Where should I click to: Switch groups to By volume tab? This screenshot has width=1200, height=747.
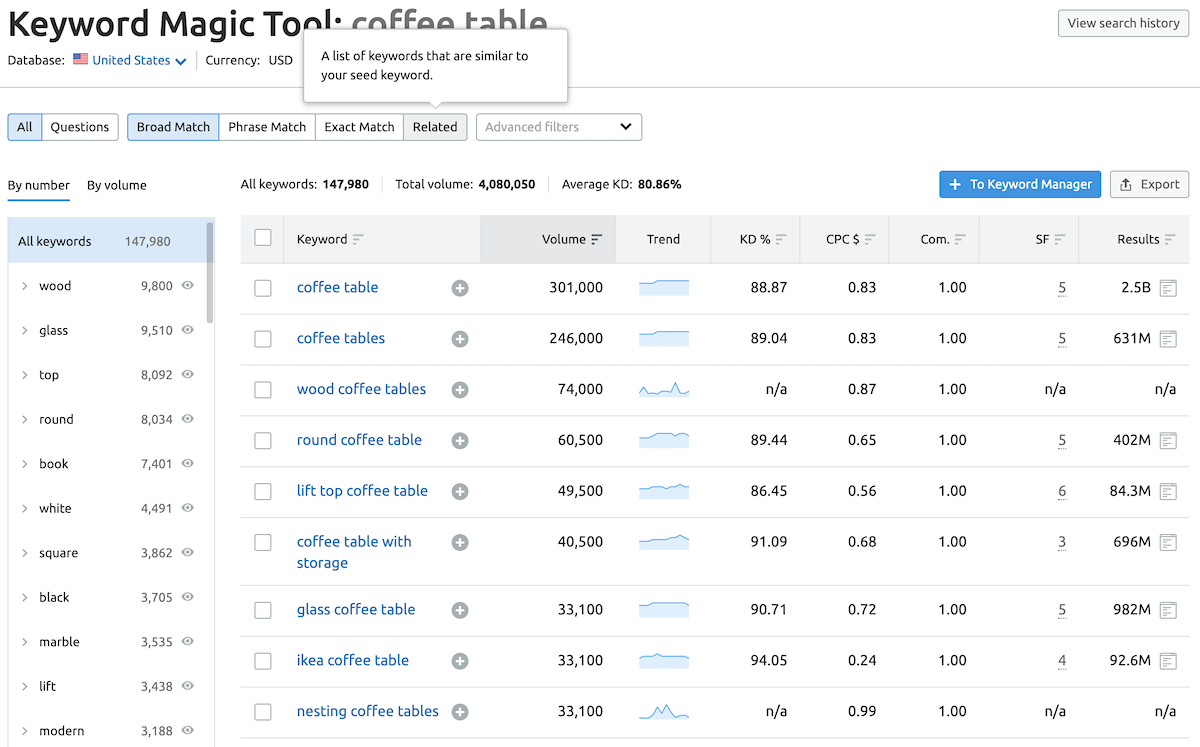coord(117,185)
